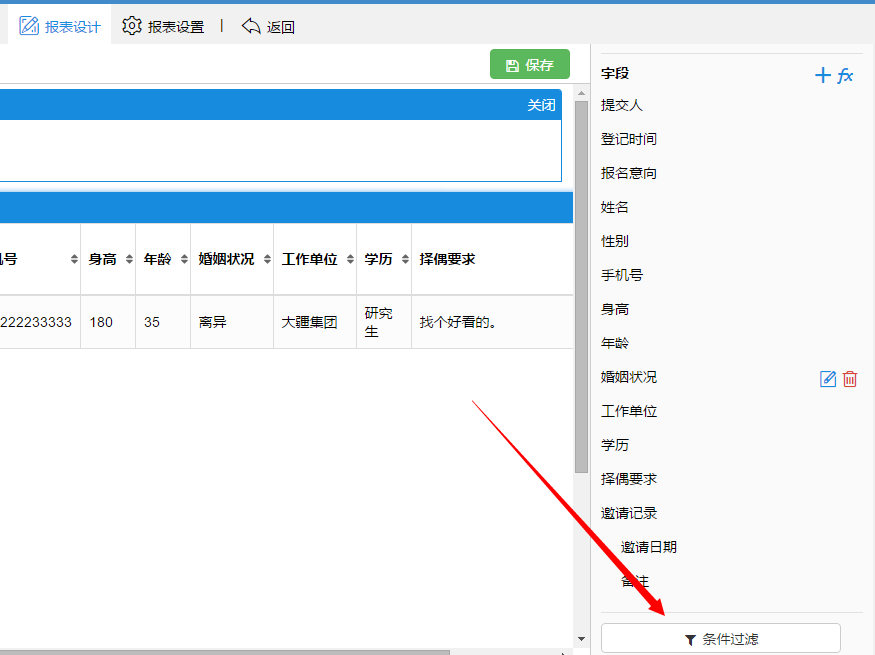Sort by 年龄 column arrows
The width and height of the screenshot is (875, 655).
(184, 260)
